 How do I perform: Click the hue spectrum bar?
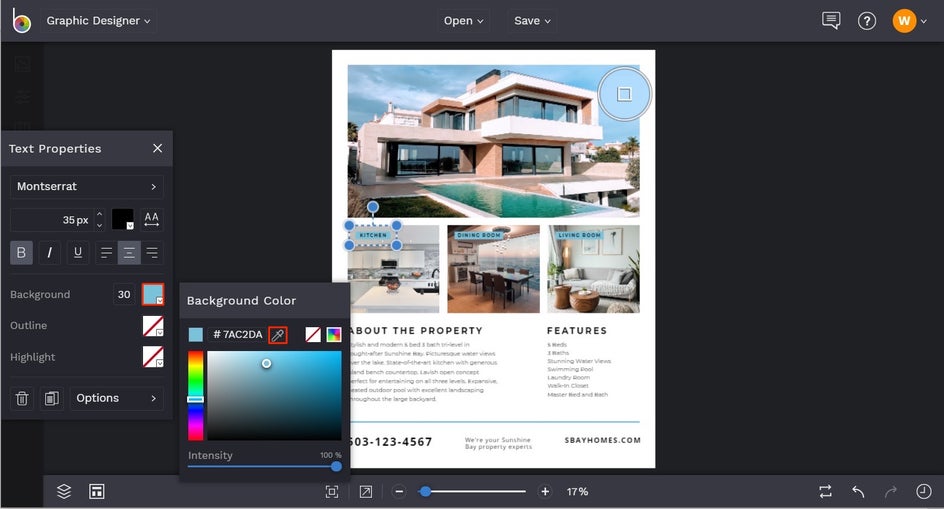coord(196,396)
